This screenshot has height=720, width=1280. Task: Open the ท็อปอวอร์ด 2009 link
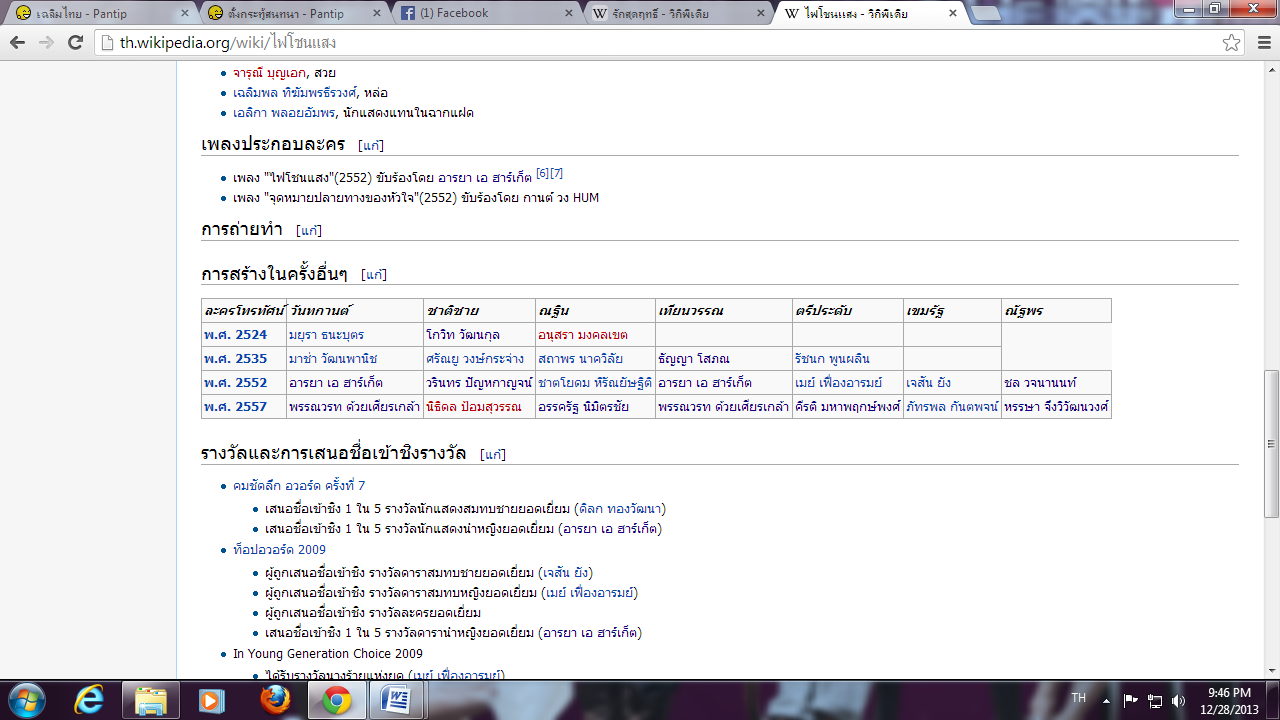click(x=279, y=550)
